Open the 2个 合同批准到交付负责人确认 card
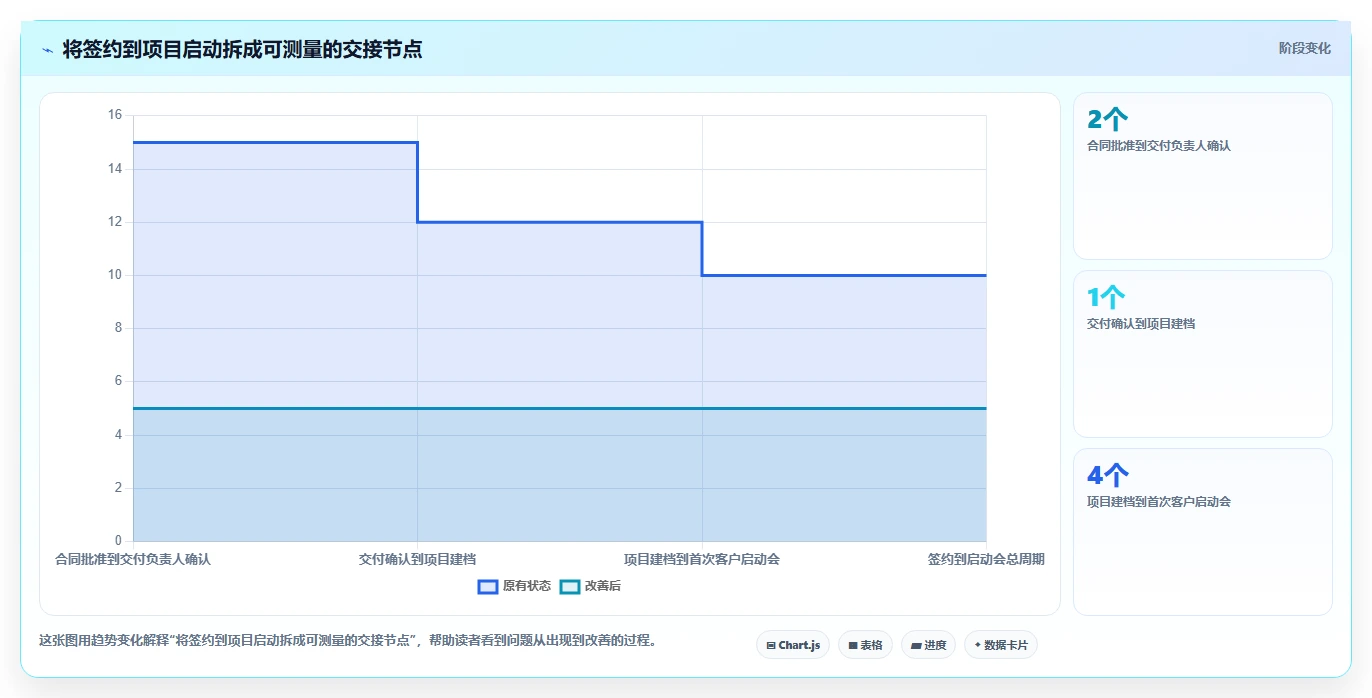The width and height of the screenshot is (1372, 698). tap(1203, 176)
